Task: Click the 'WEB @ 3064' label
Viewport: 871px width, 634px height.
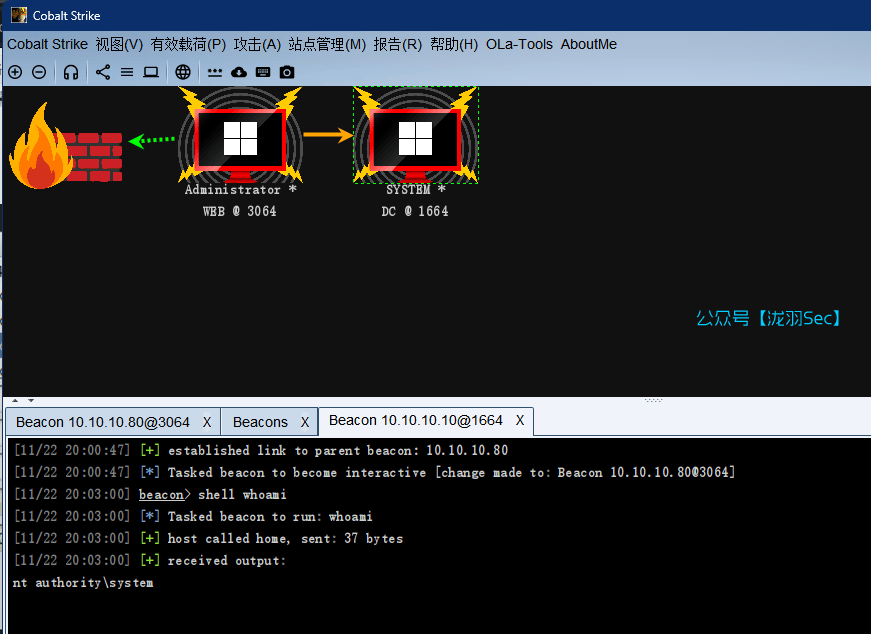Action: click(x=239, y=212)
